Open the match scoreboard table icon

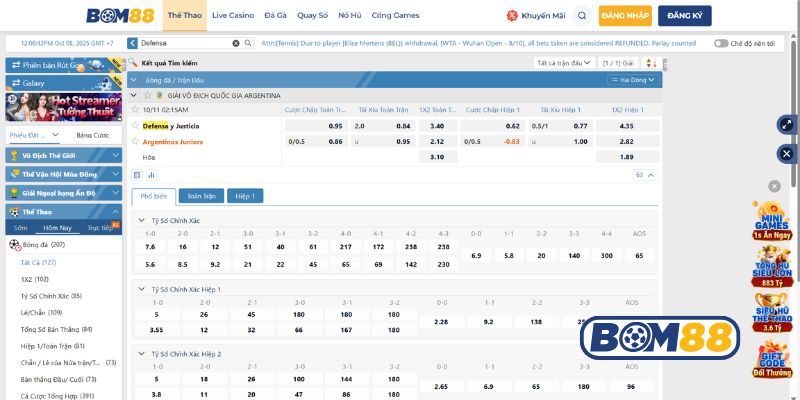137,175
